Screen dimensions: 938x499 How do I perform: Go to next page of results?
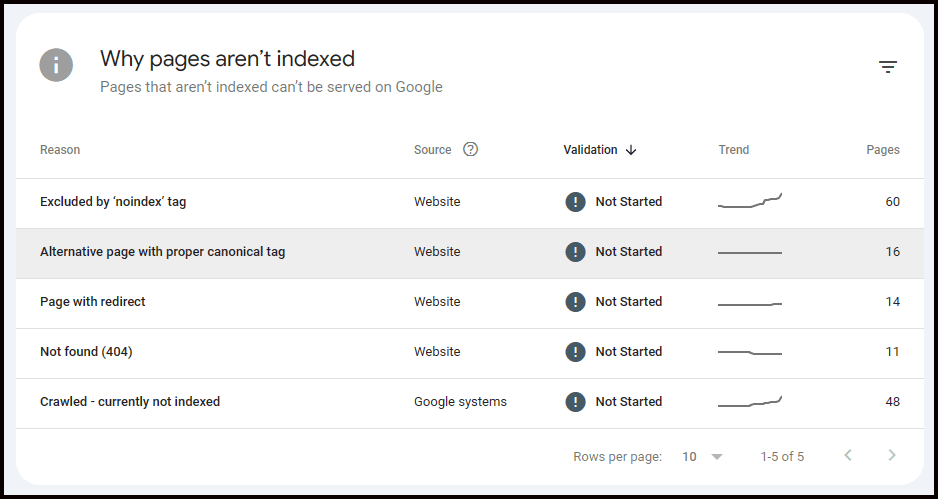(x=892, y=456)
